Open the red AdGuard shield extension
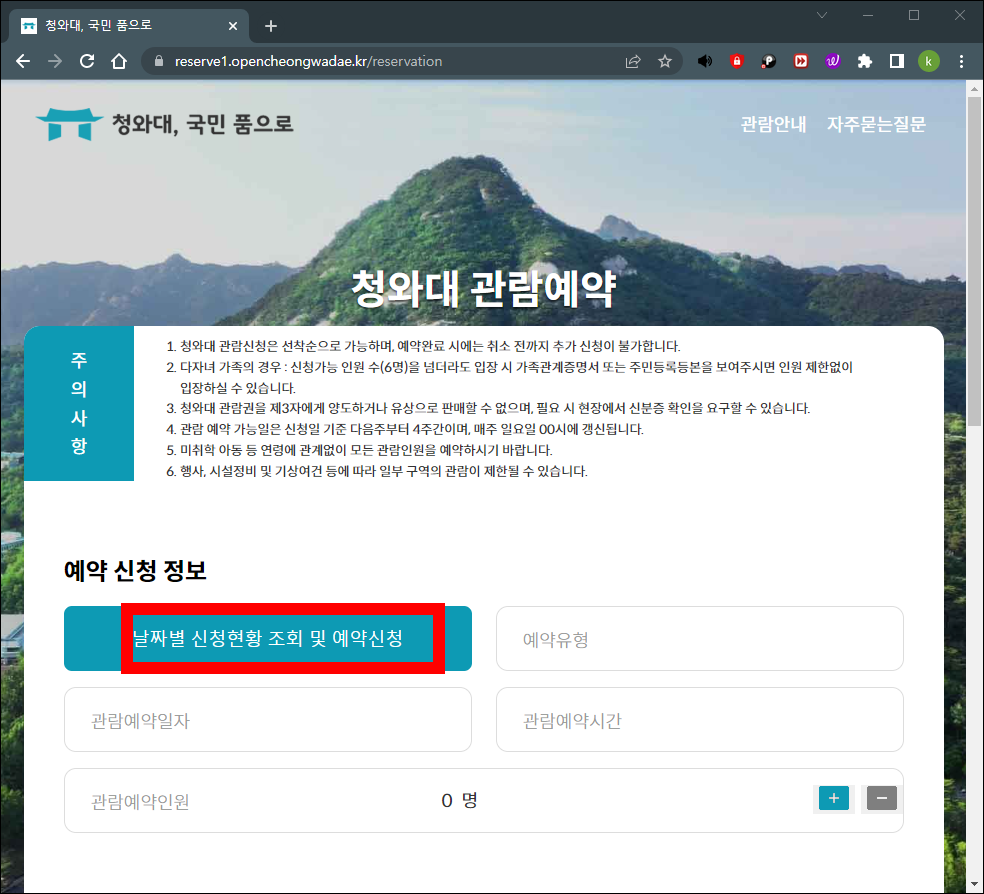This screenshot has width=984, height=894. point(737,61)
